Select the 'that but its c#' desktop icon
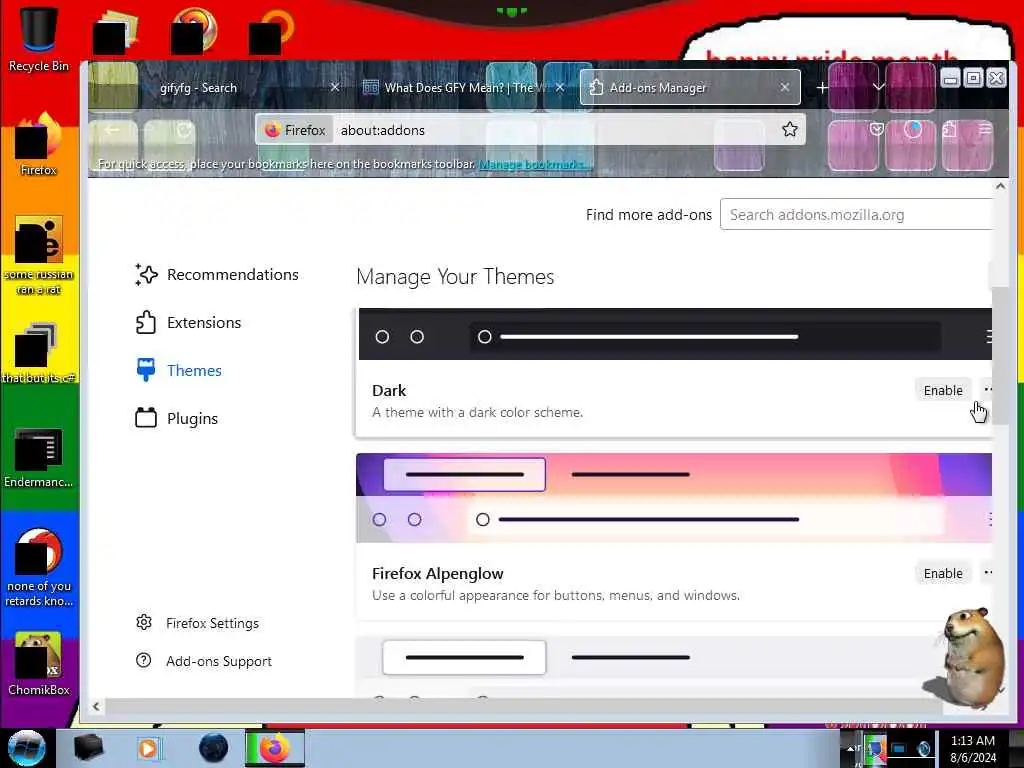 tap(39, 353)
